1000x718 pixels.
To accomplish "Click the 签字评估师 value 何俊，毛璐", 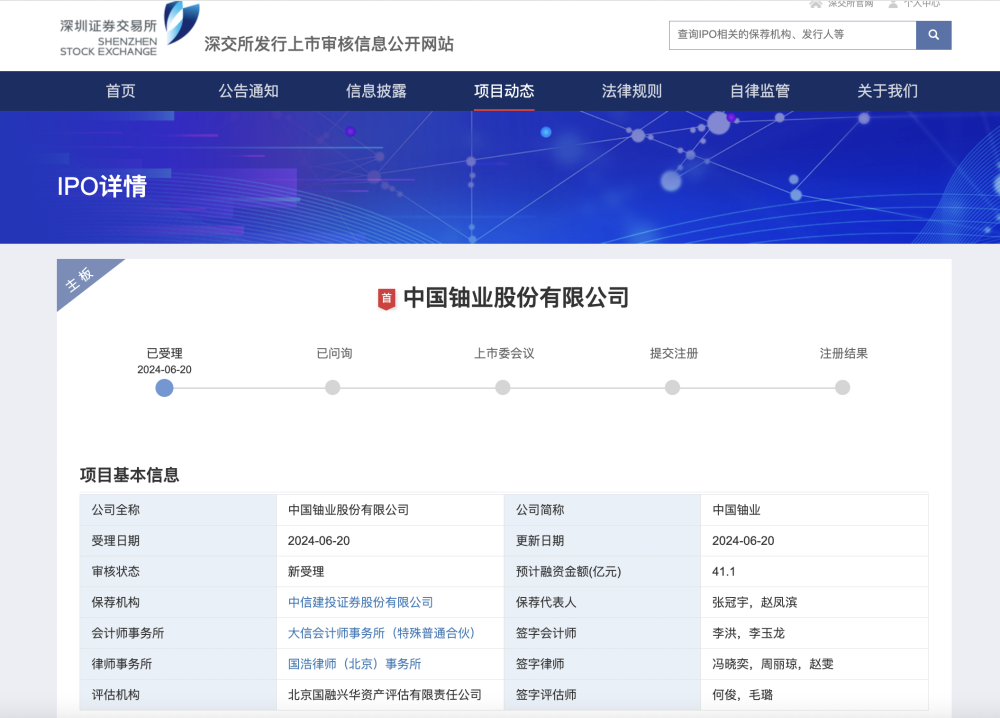I will 742,695.
